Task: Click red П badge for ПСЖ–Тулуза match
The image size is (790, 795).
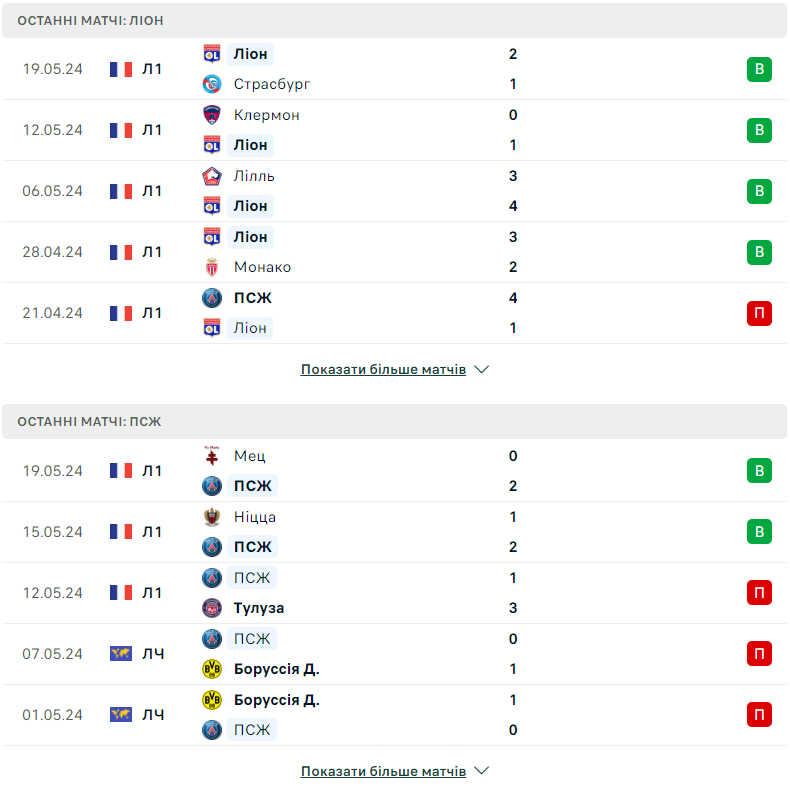Action: (759, 593)
